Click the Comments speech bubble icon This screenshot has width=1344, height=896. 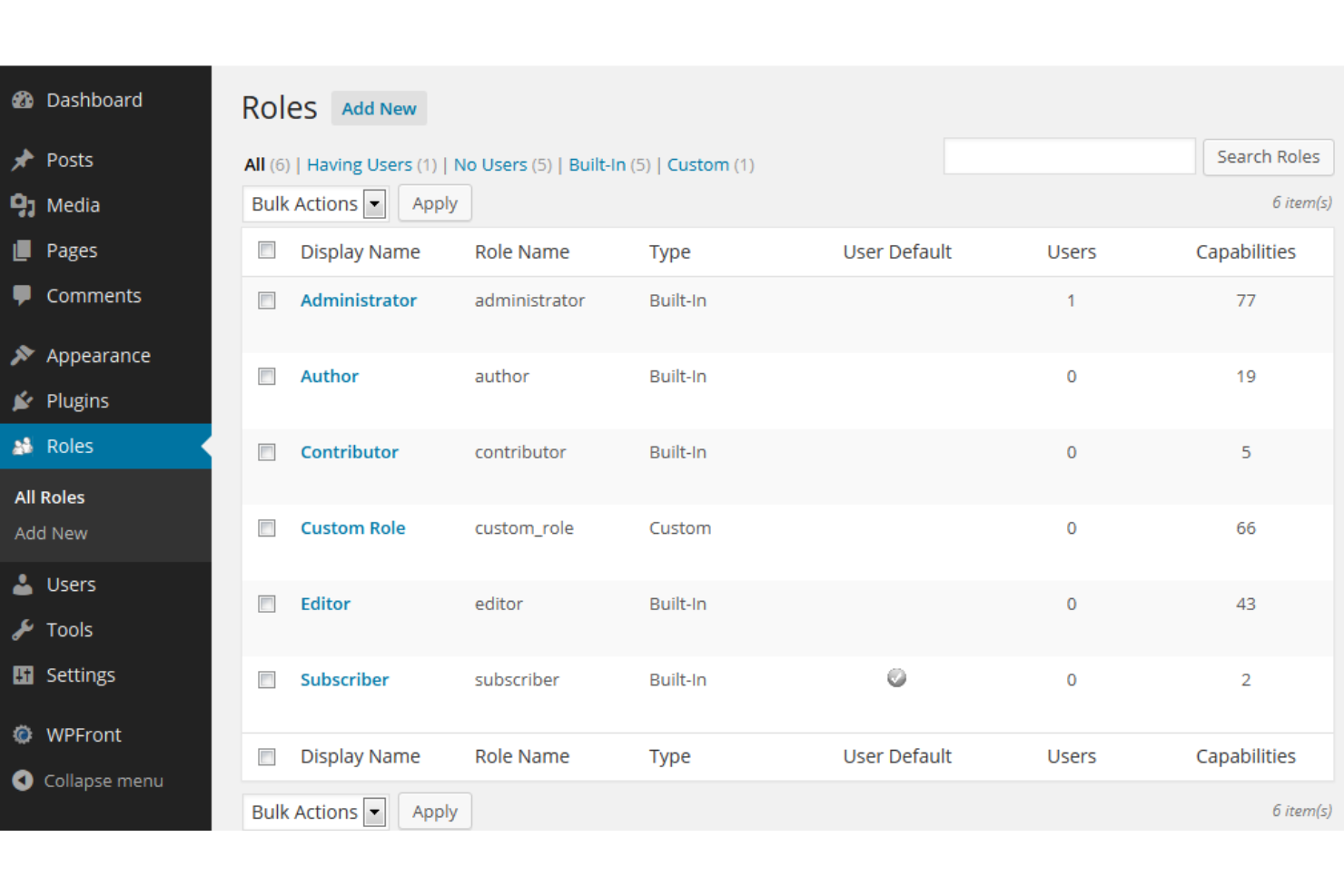coord(23,295)
